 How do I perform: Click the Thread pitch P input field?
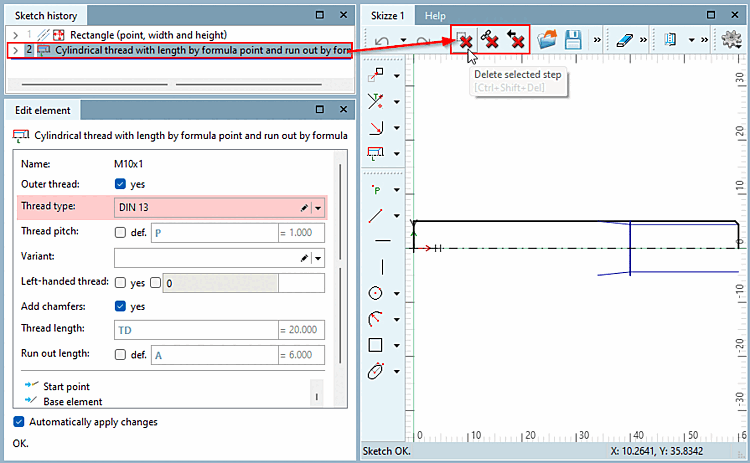point(215,233)
